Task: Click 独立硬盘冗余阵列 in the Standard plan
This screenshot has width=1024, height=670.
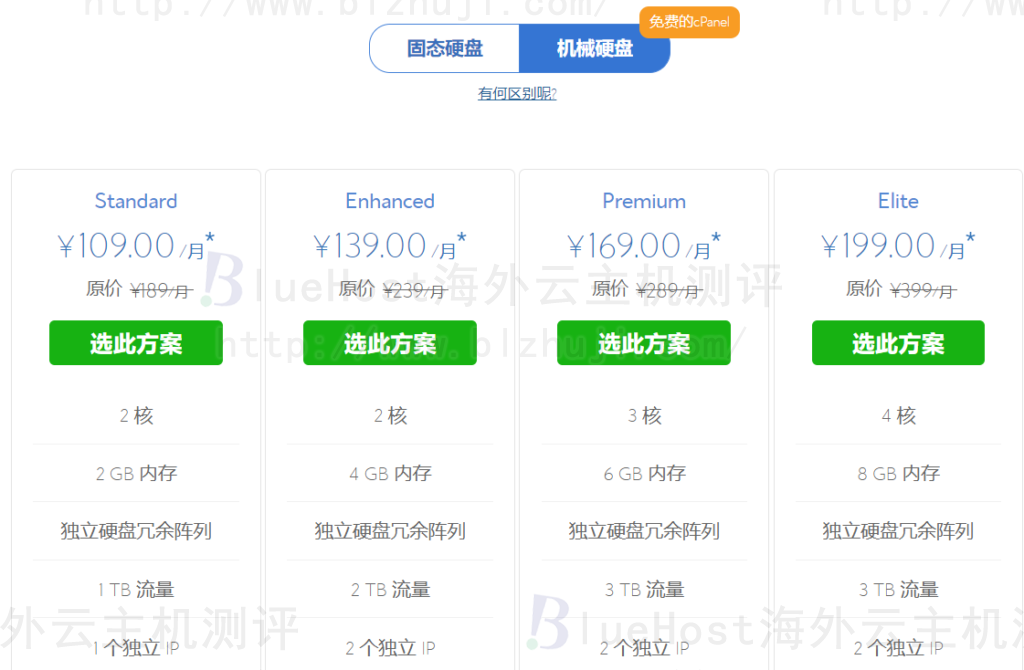Action: 136,531
